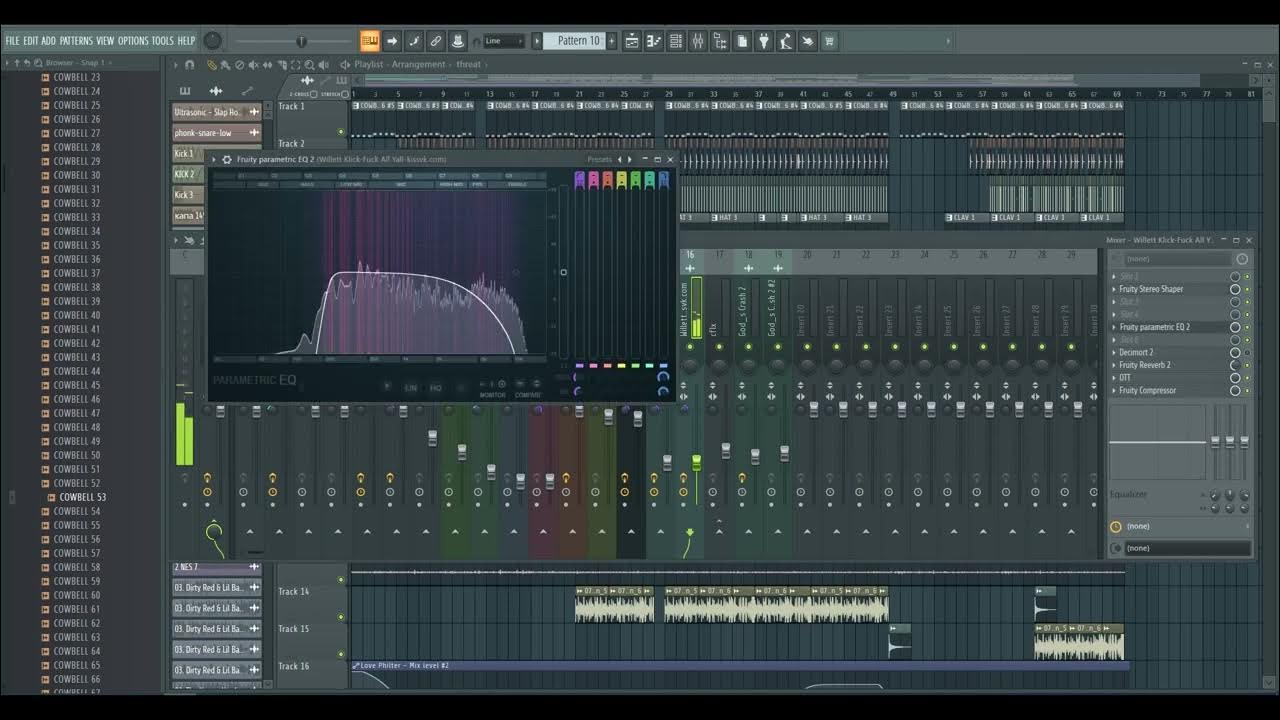
Task: Toggle the orange pattern/song mode button
Action: [x=370, y=41]
